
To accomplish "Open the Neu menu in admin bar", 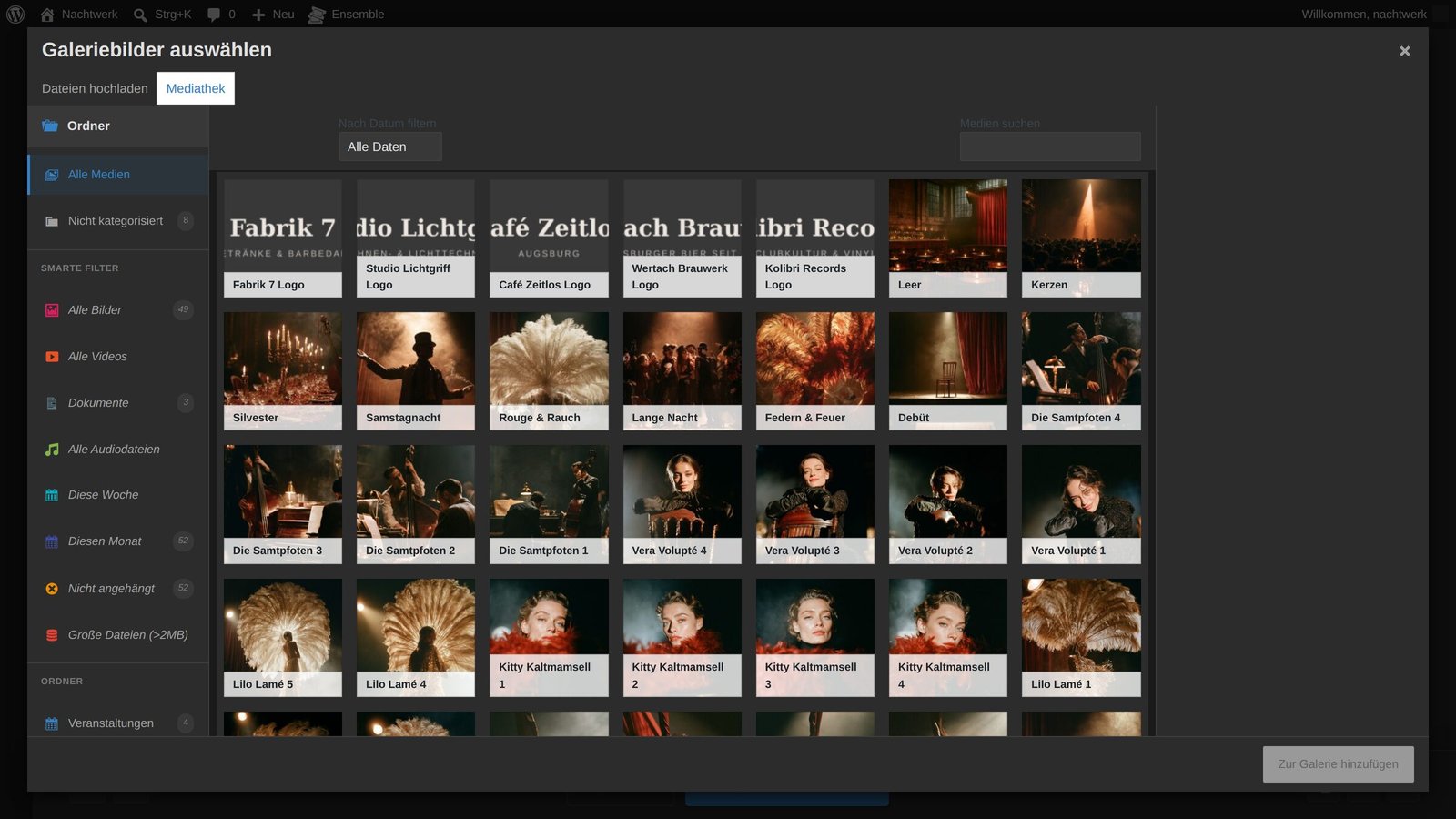I will coord(273,14).
